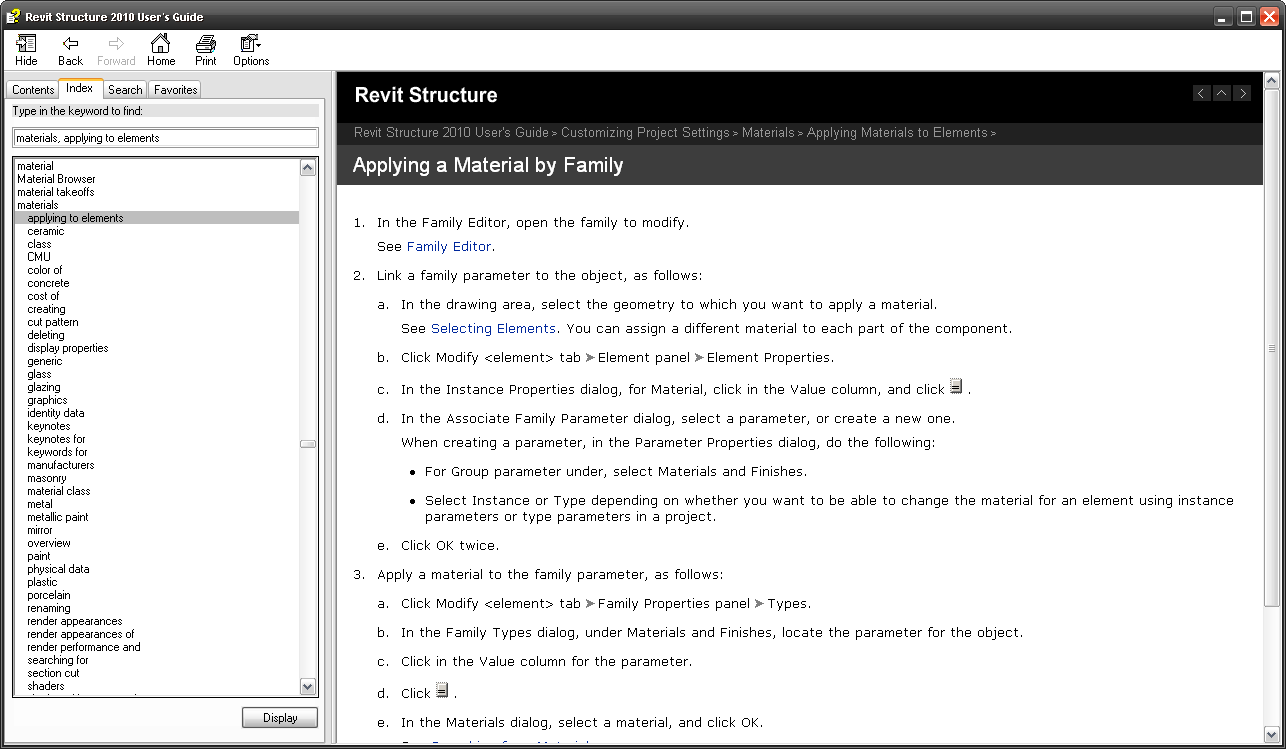Switch to the Favorites tab
The image size is (1286, 749).
(x=175, y=90)
